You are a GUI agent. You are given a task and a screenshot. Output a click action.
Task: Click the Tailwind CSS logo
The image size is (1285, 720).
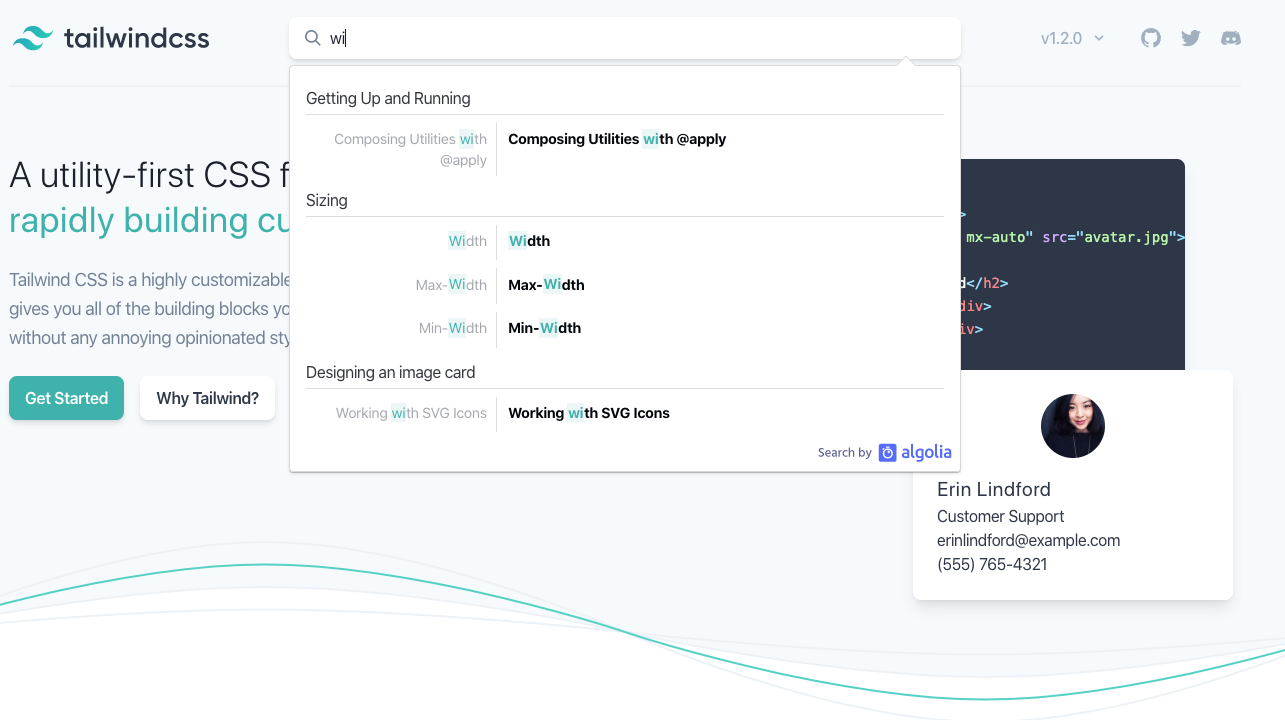coord(111,38)
